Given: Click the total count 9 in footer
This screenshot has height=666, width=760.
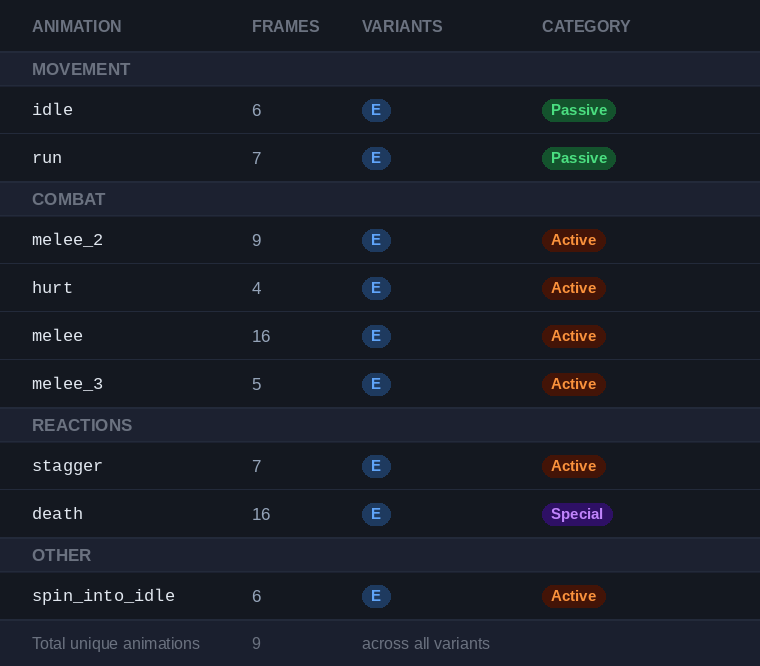Looking at the screenshot, I should [x=256, y=644].
